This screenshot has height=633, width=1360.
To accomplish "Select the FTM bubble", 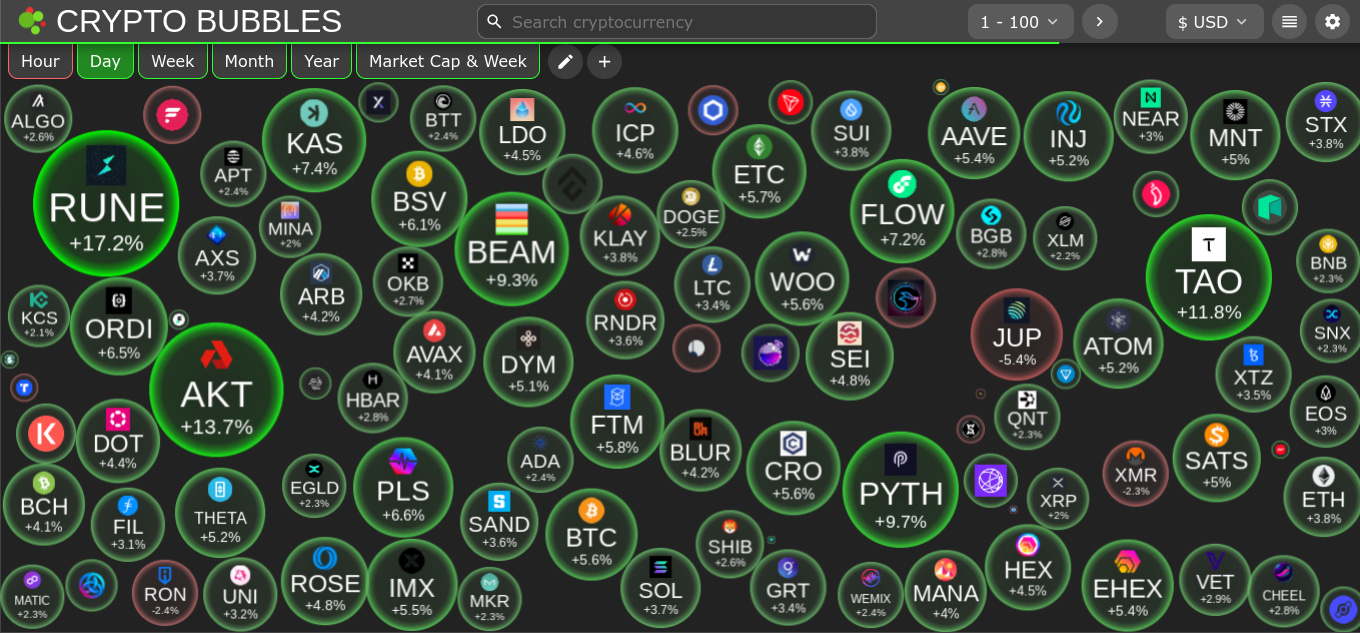I will click(617, 421).
